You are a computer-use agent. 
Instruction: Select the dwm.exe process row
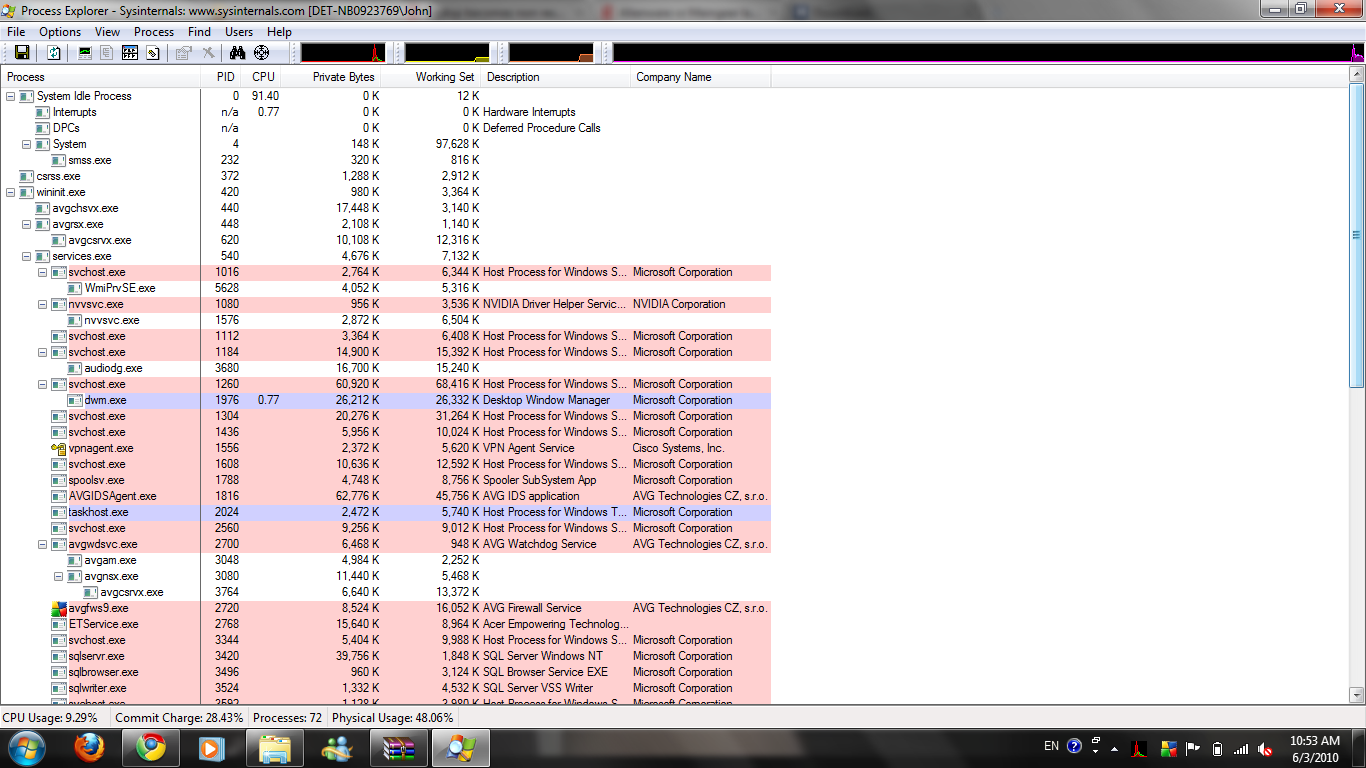pos(386,400)
